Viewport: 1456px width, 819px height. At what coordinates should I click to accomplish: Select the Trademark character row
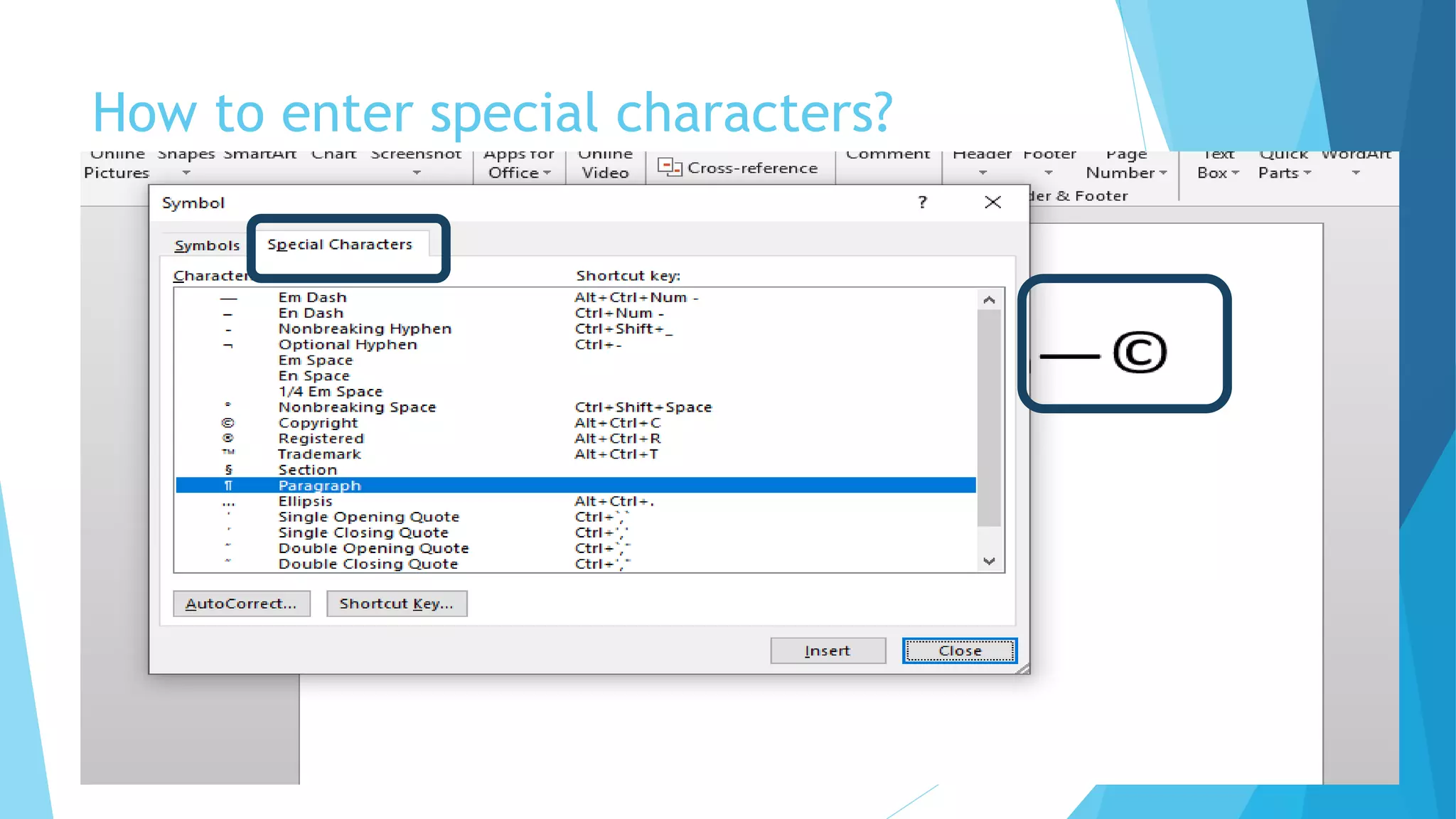pos(576,454)
